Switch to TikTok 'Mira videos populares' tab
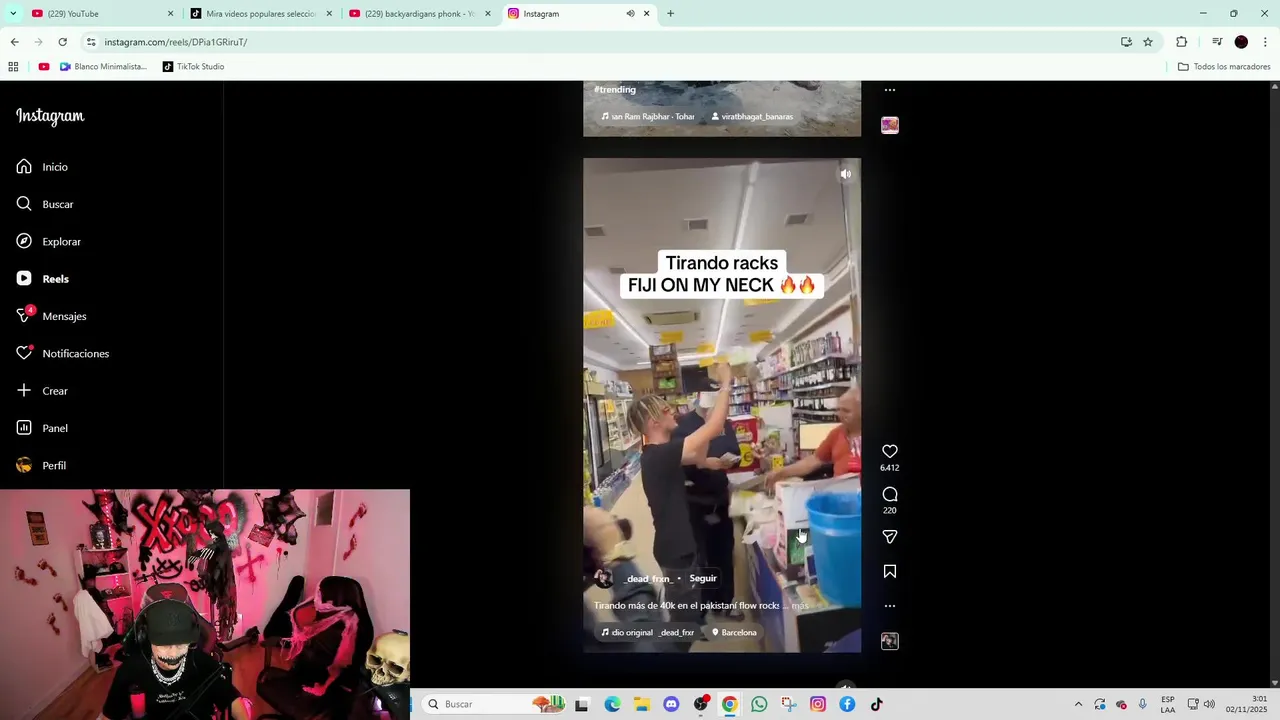This screenshot has width=1280, height=720. click(x=260, y=14)
